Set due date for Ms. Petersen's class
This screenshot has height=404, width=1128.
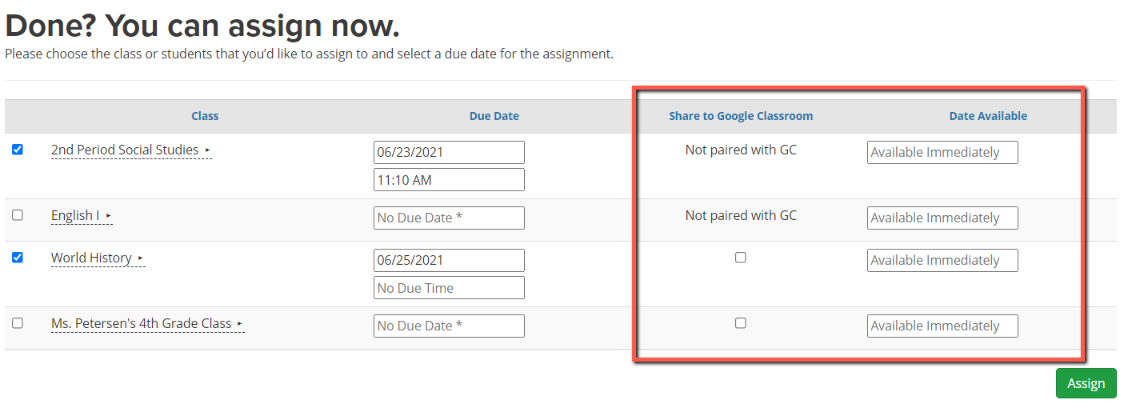(x=449, y=326)
